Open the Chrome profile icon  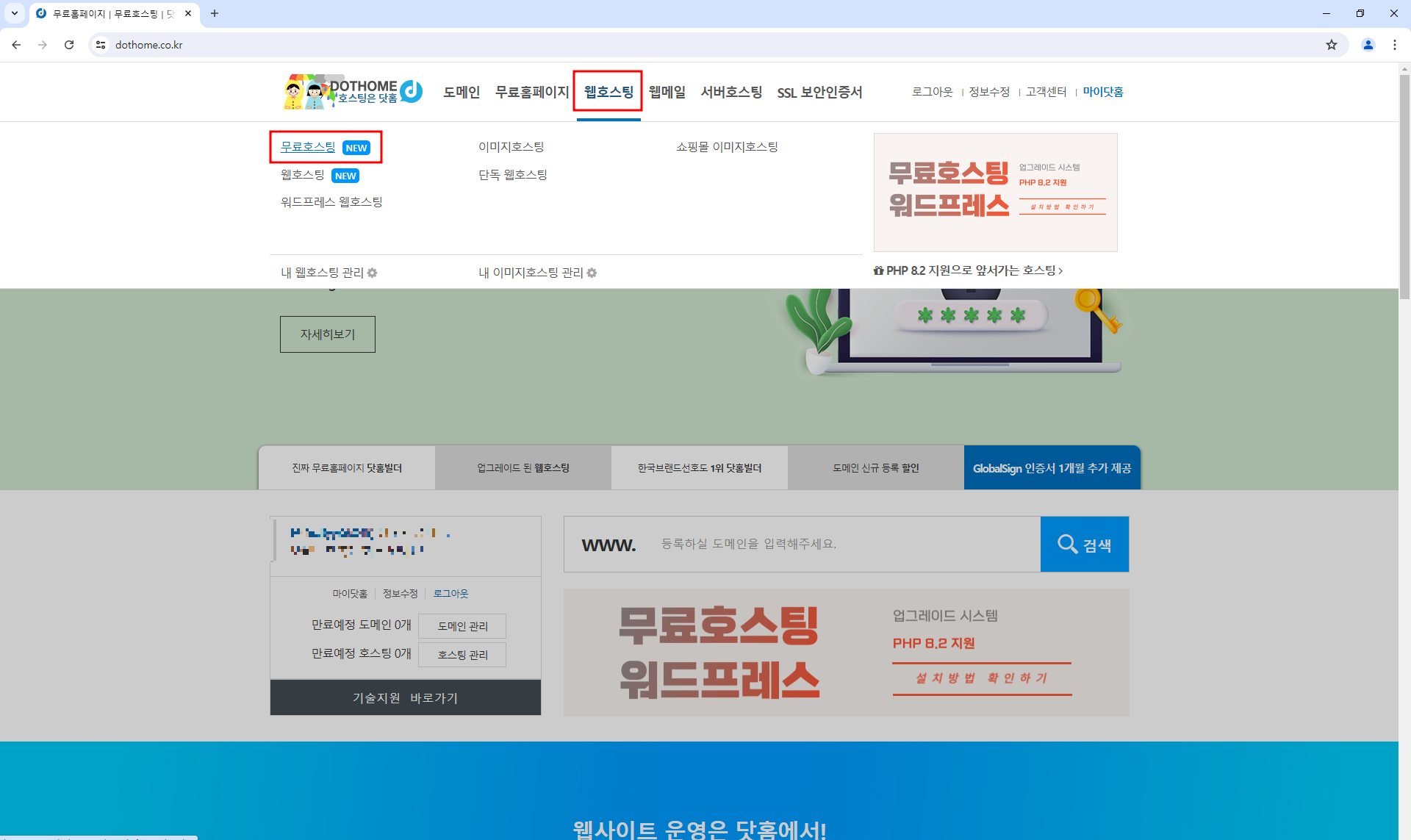pyautogui.click(x=1368, y=45)
